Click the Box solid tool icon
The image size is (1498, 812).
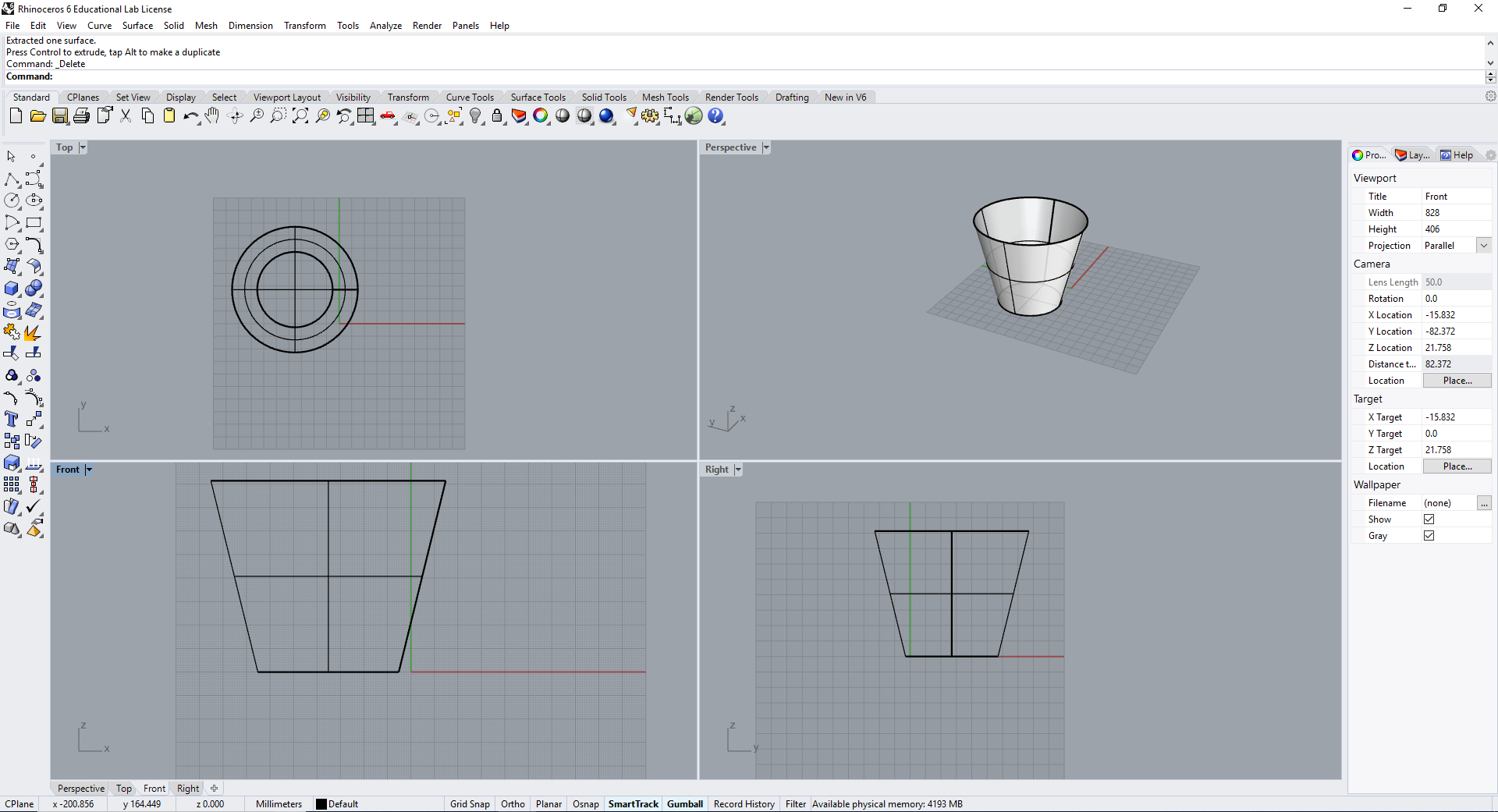pyautogui.click(x=12, y=289)
